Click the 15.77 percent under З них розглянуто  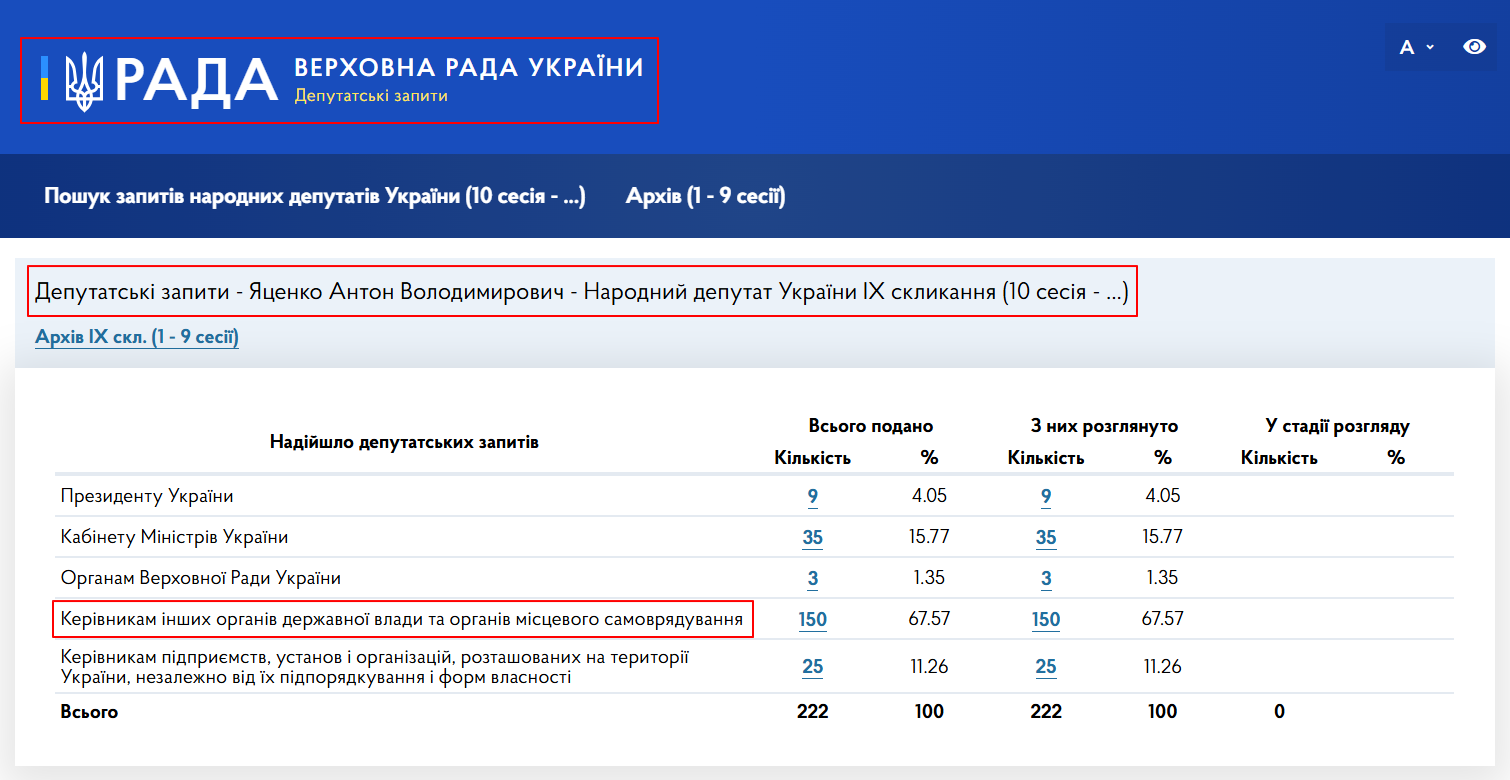point(1162,537)
